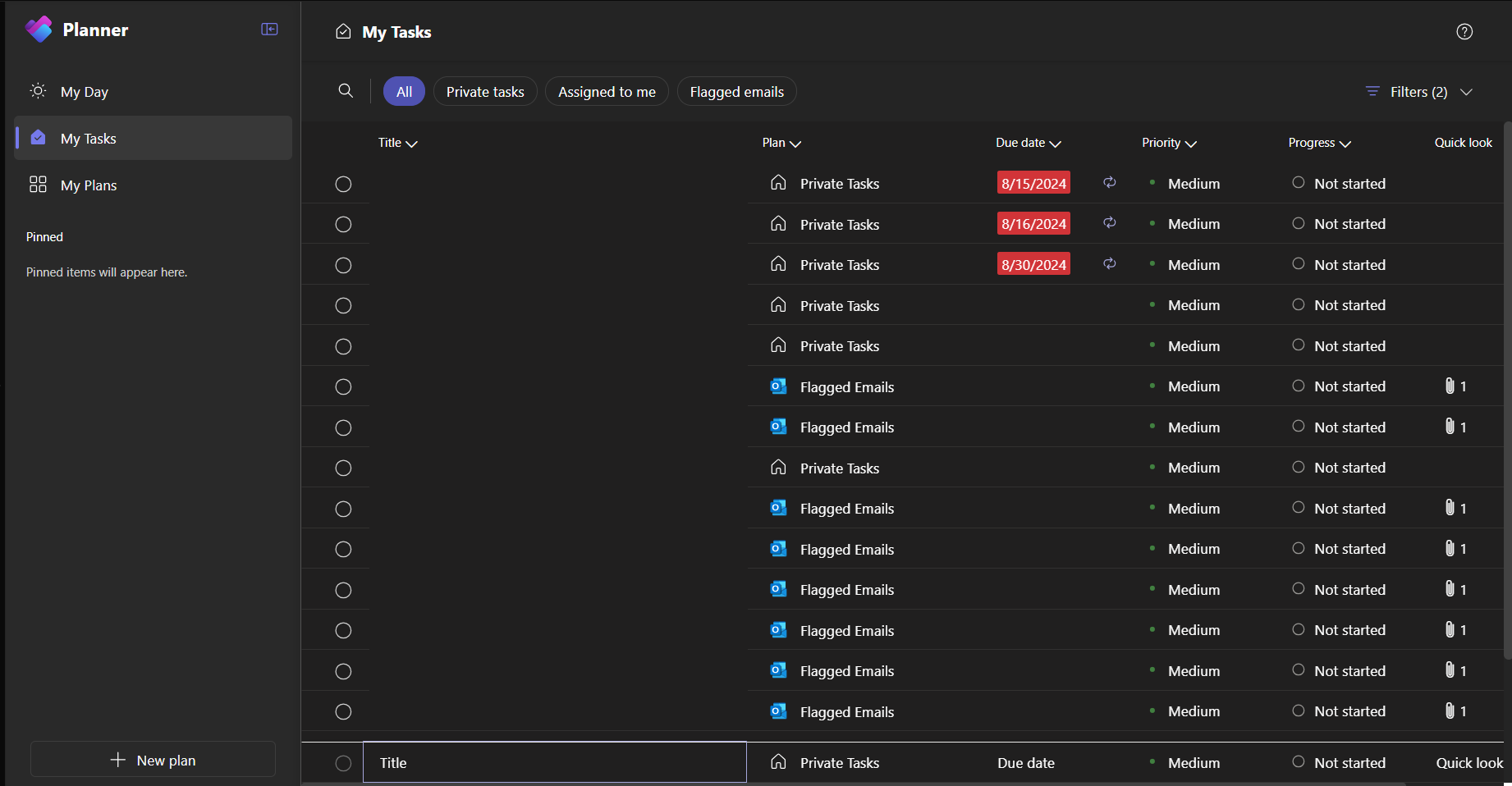Collapse the navigation sidebar
1512x786 pixels.
[x=269, y=30]
